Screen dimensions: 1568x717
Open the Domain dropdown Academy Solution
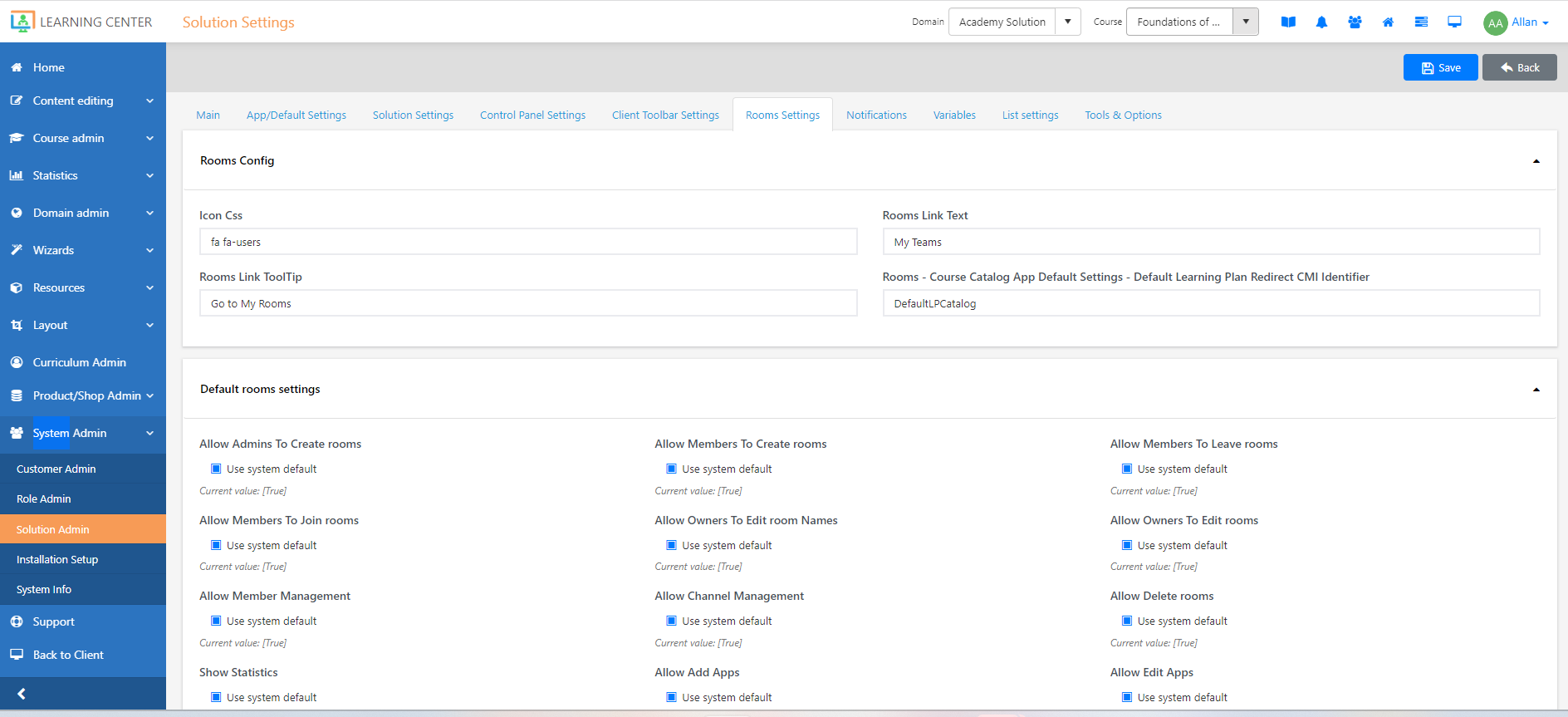1015,22
